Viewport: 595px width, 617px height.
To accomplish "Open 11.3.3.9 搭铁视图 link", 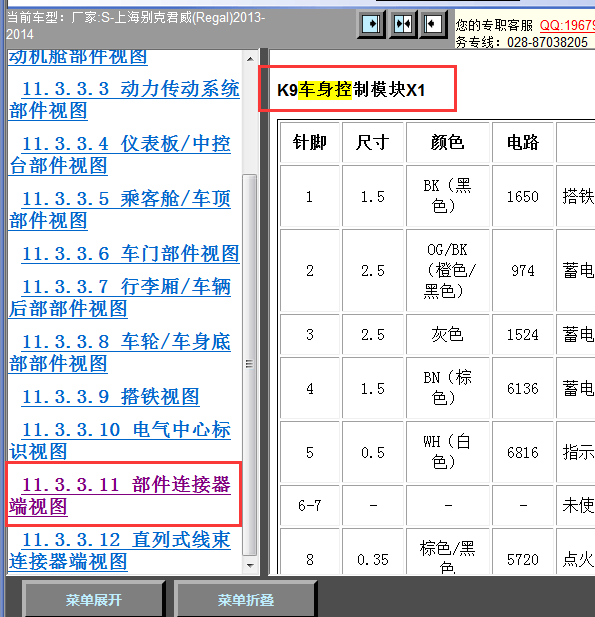I will pos(110,396).
